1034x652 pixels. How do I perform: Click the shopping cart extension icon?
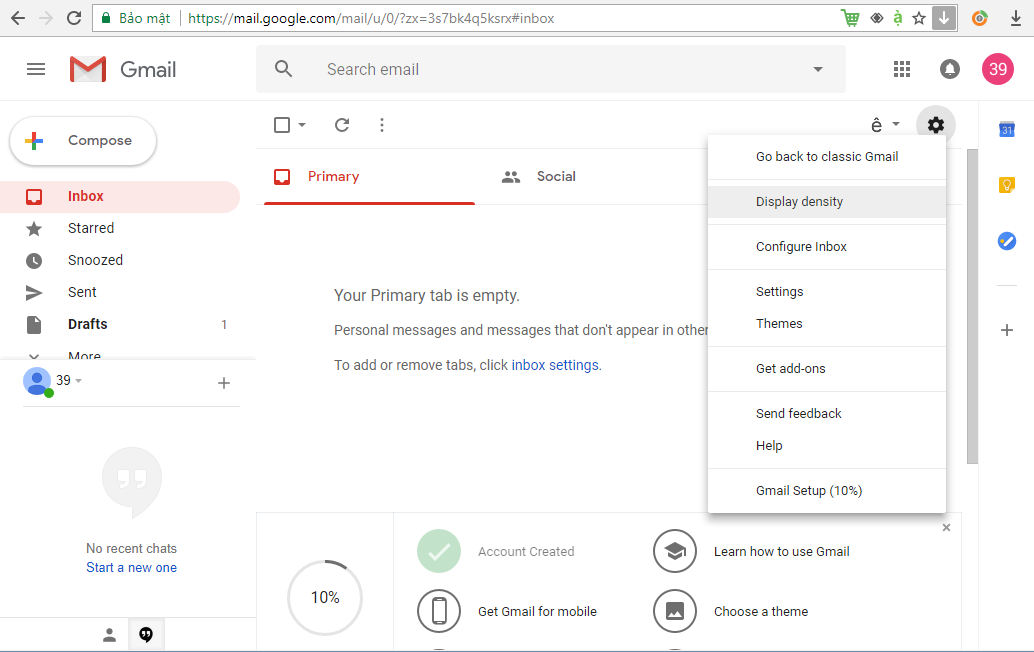click(850, 18)
